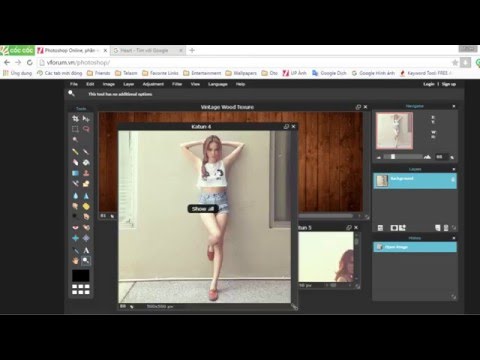
Task: Click the browser back arrow
Action: click(x=7, y=62)
